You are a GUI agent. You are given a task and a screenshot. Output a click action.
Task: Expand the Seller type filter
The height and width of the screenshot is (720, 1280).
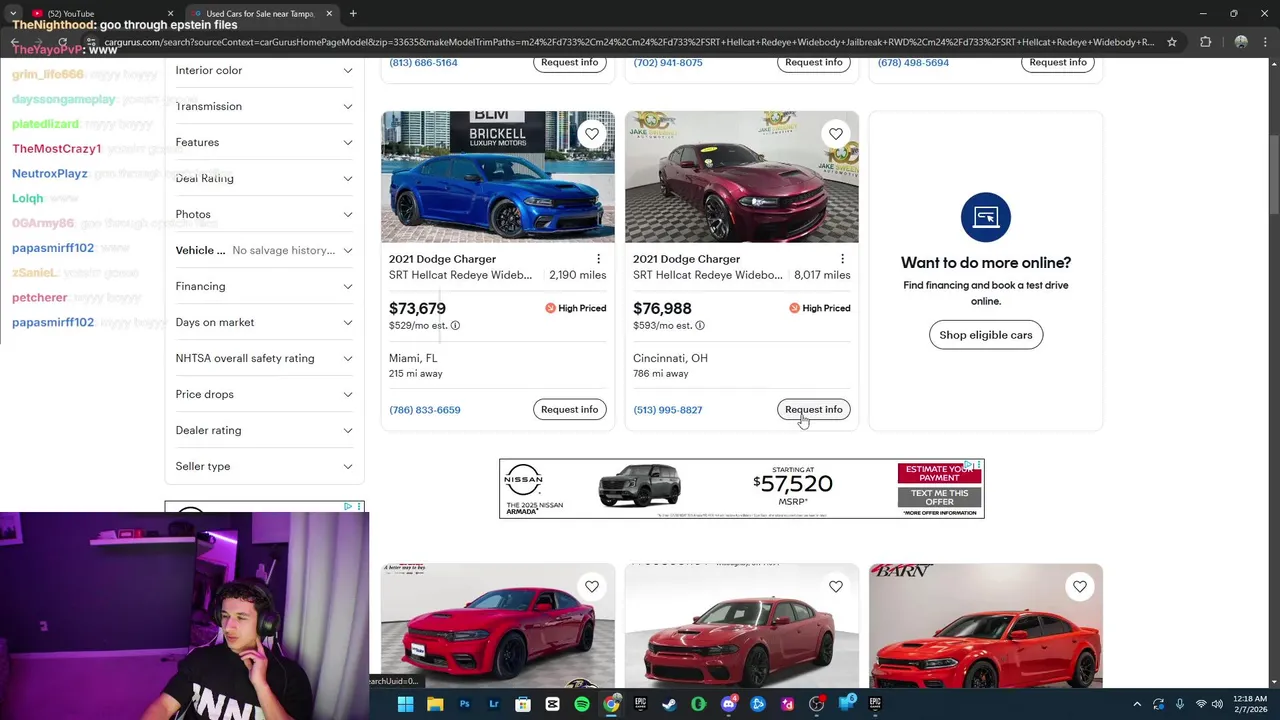tap(264, 466)
